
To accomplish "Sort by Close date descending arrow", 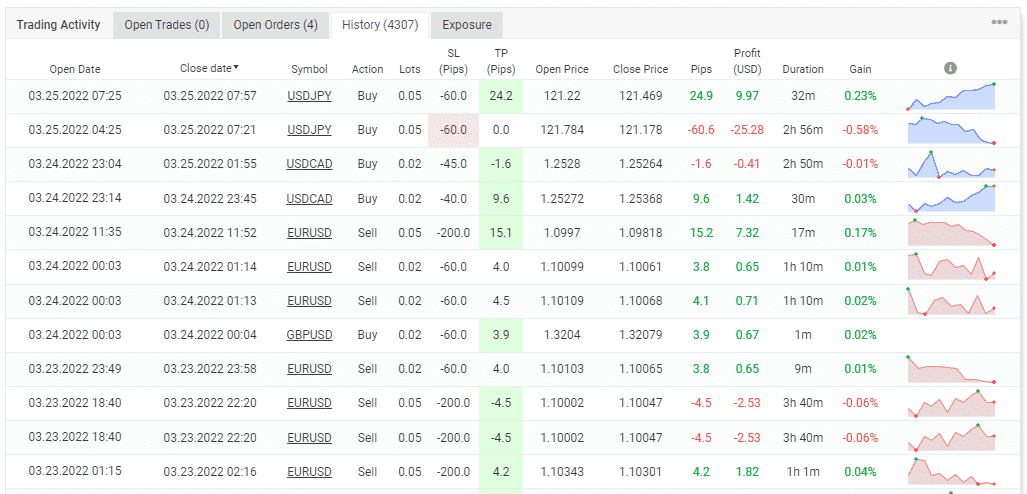I will pos(236,67).
